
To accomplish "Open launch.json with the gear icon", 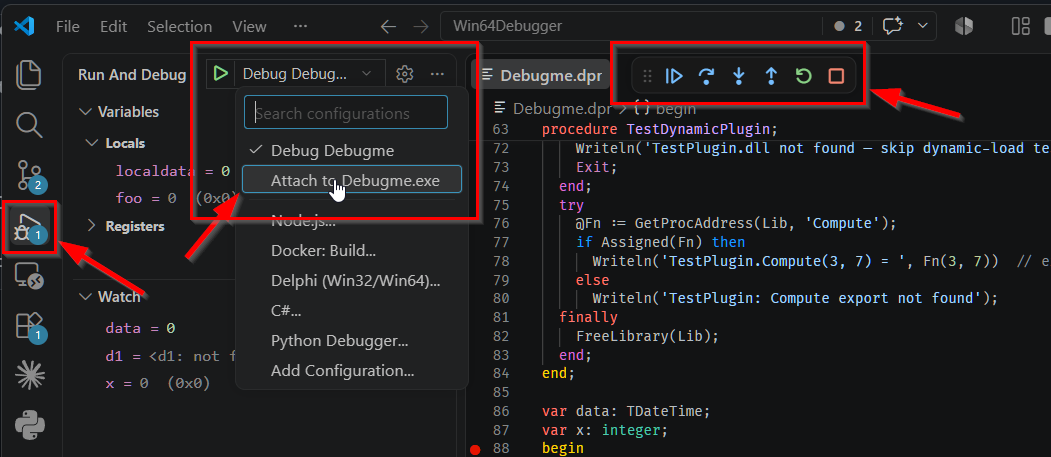I will tap(404, 74).
